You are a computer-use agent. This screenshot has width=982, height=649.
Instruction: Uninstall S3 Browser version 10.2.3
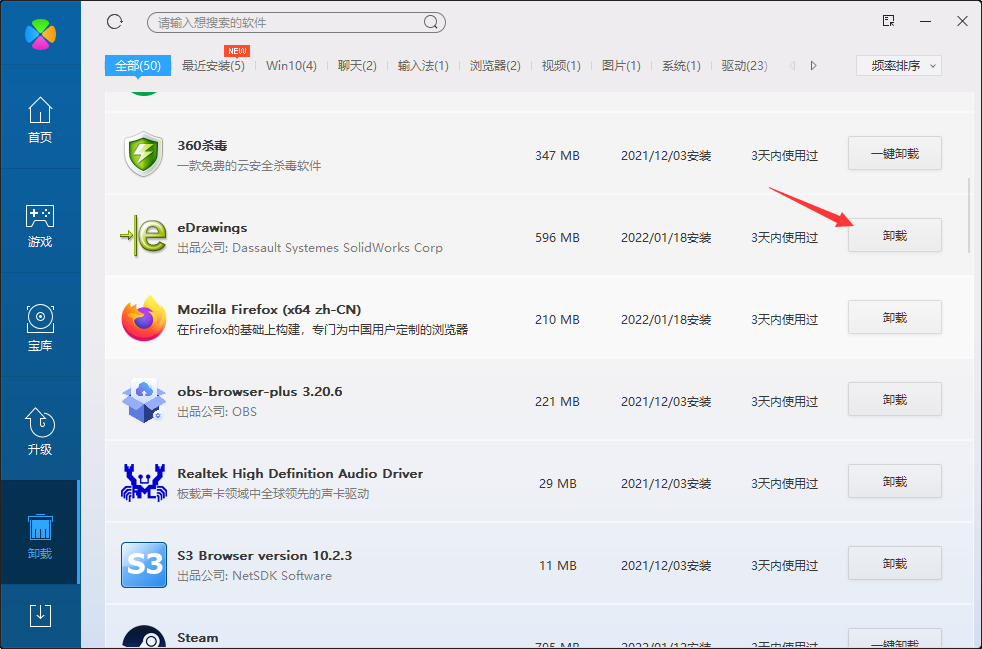pyautogui.click(x=895, y=564)
